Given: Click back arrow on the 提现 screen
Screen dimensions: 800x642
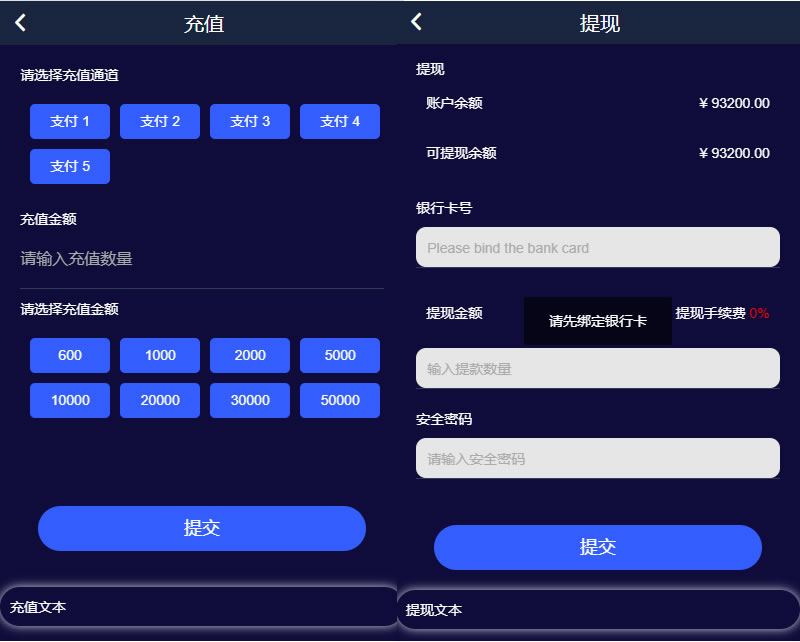Looking at the screenshot, I should point(417,22).
